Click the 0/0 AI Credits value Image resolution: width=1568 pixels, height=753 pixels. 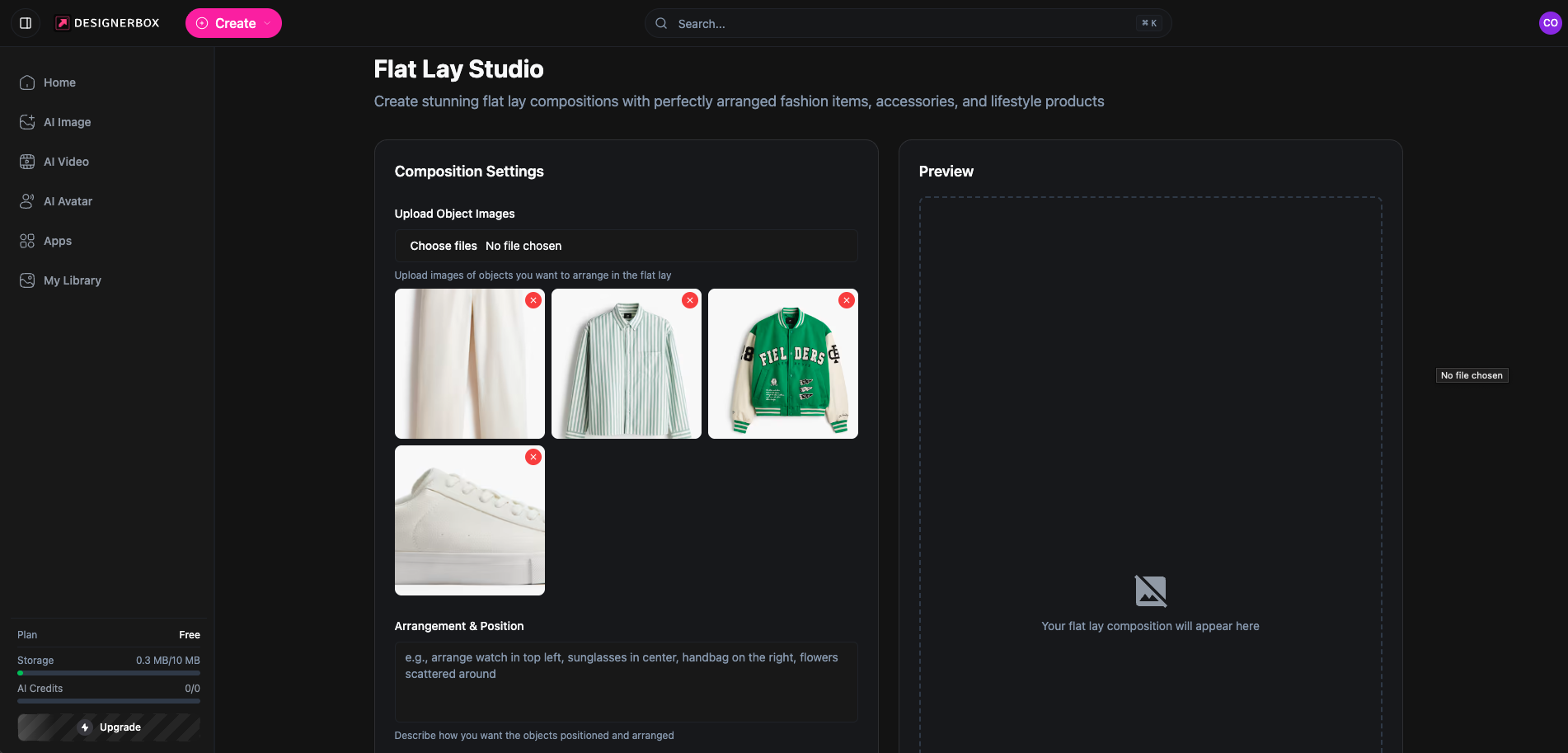193,689
